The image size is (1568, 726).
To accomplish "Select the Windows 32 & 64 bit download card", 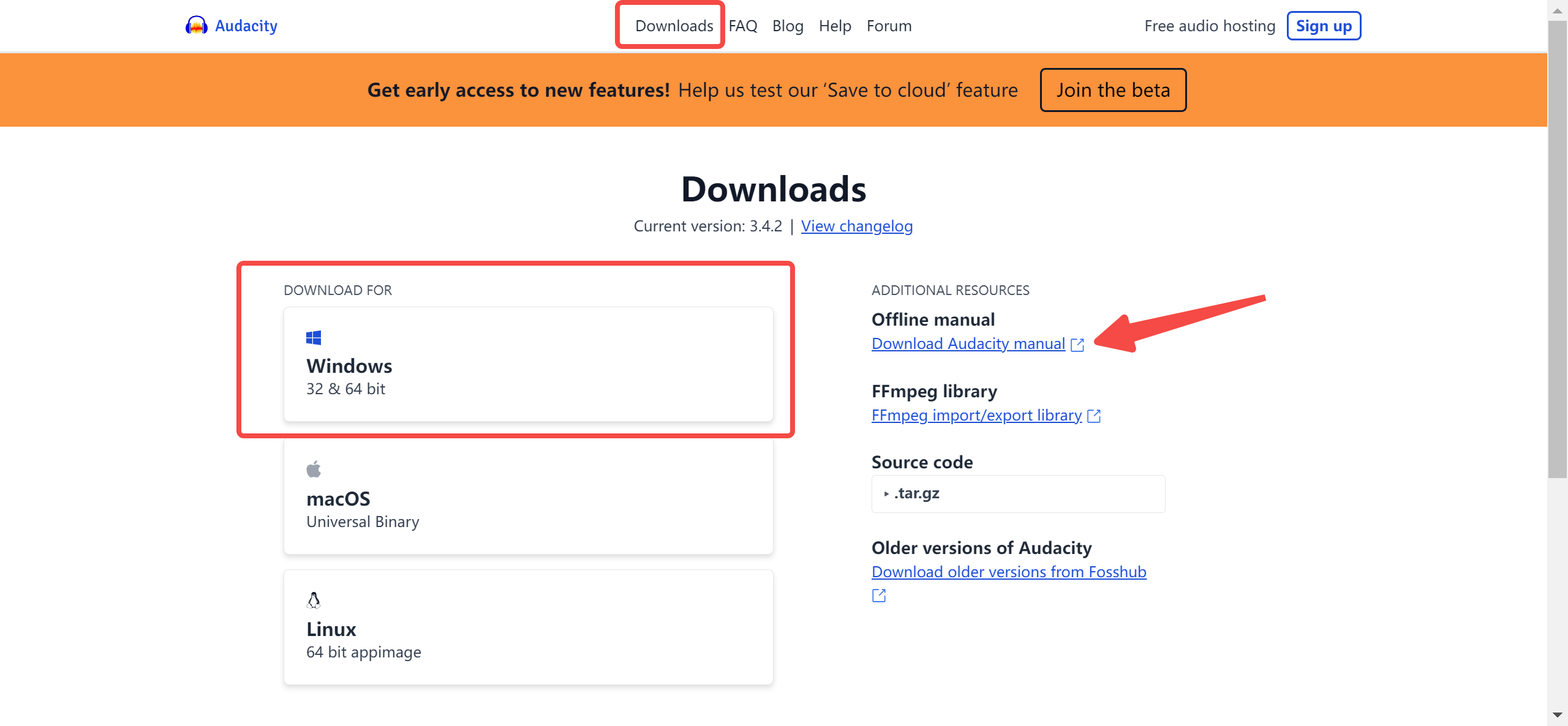I will (x=527, y=364).
